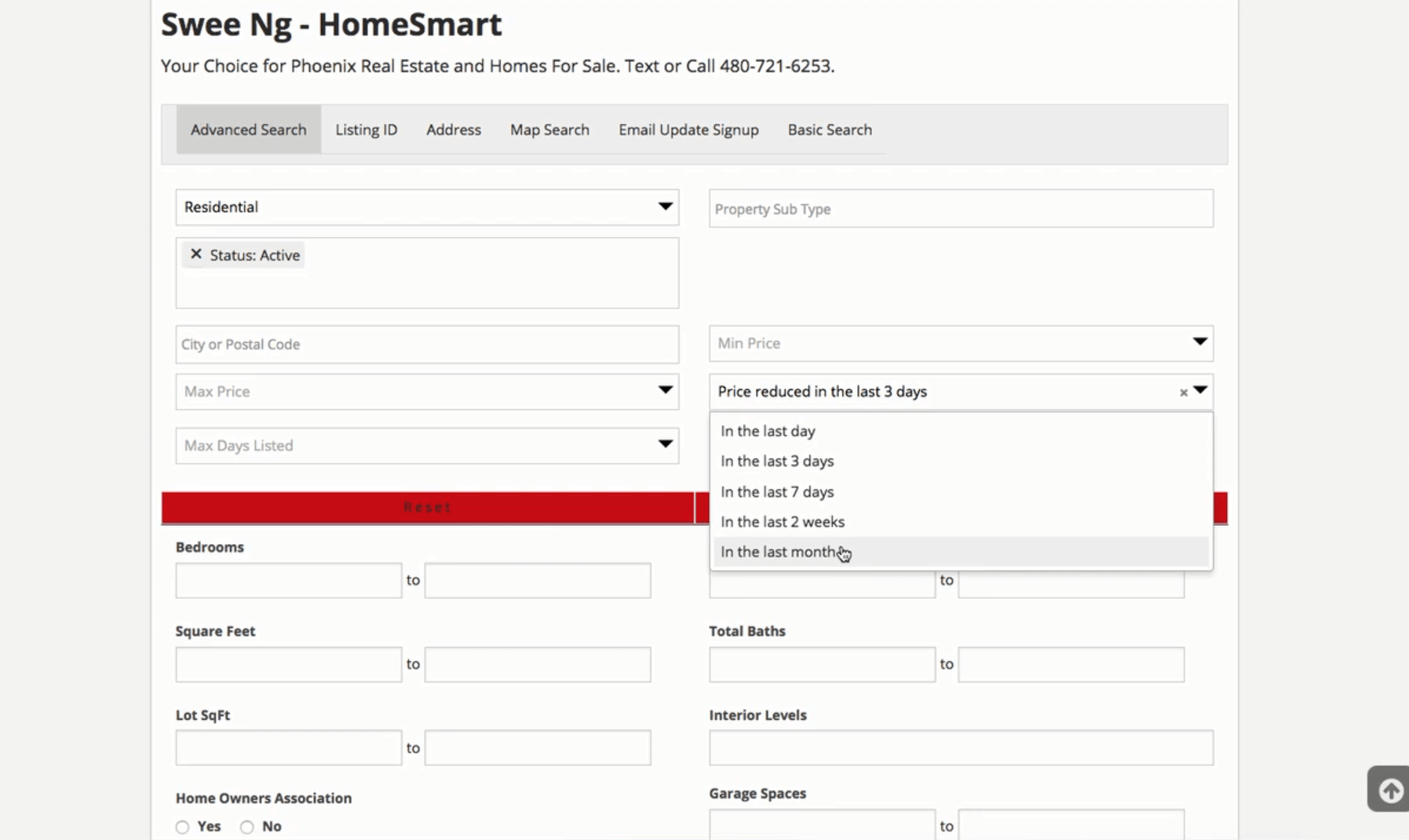Choose 'In the last 7 days' option
The width and height of the screenshot is (1409, 840).
click(x=961, y=491)
